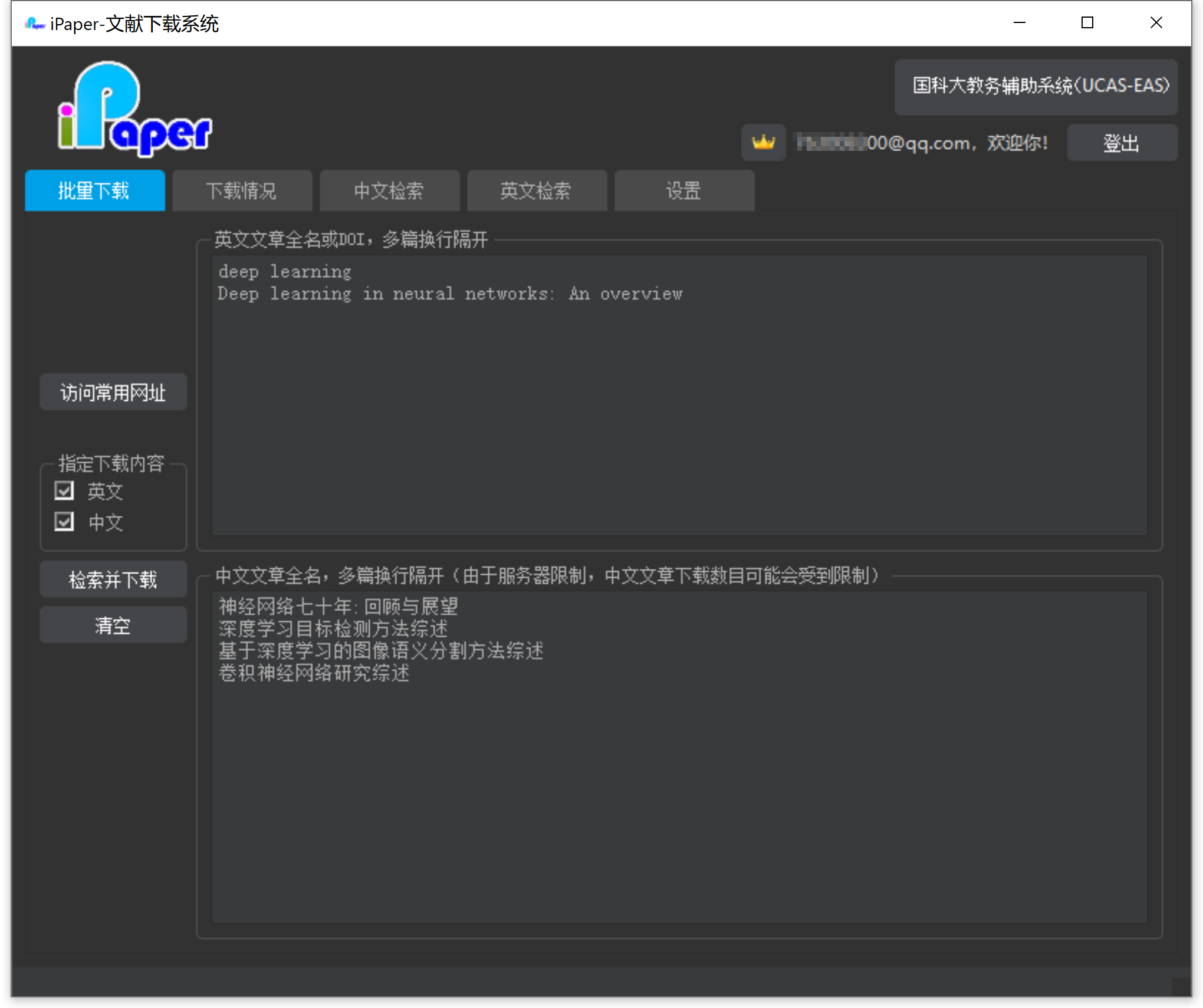Image resolution: width=1203 pixels, height=1008 pixels.
Task: Click the small iPaper icon in title bar
Action: (x=34, y=24)
